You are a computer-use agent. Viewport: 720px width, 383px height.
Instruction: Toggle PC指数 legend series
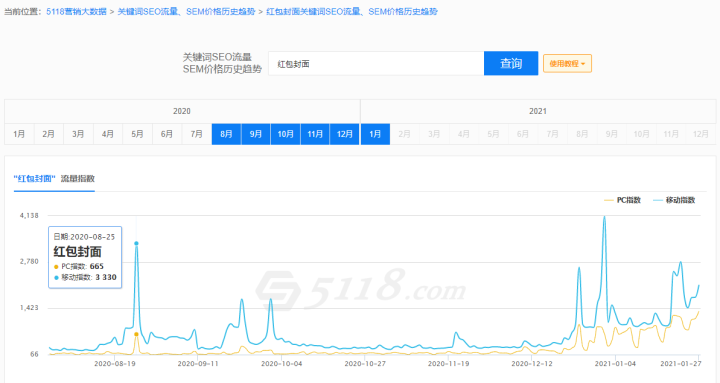click(623, 200)
